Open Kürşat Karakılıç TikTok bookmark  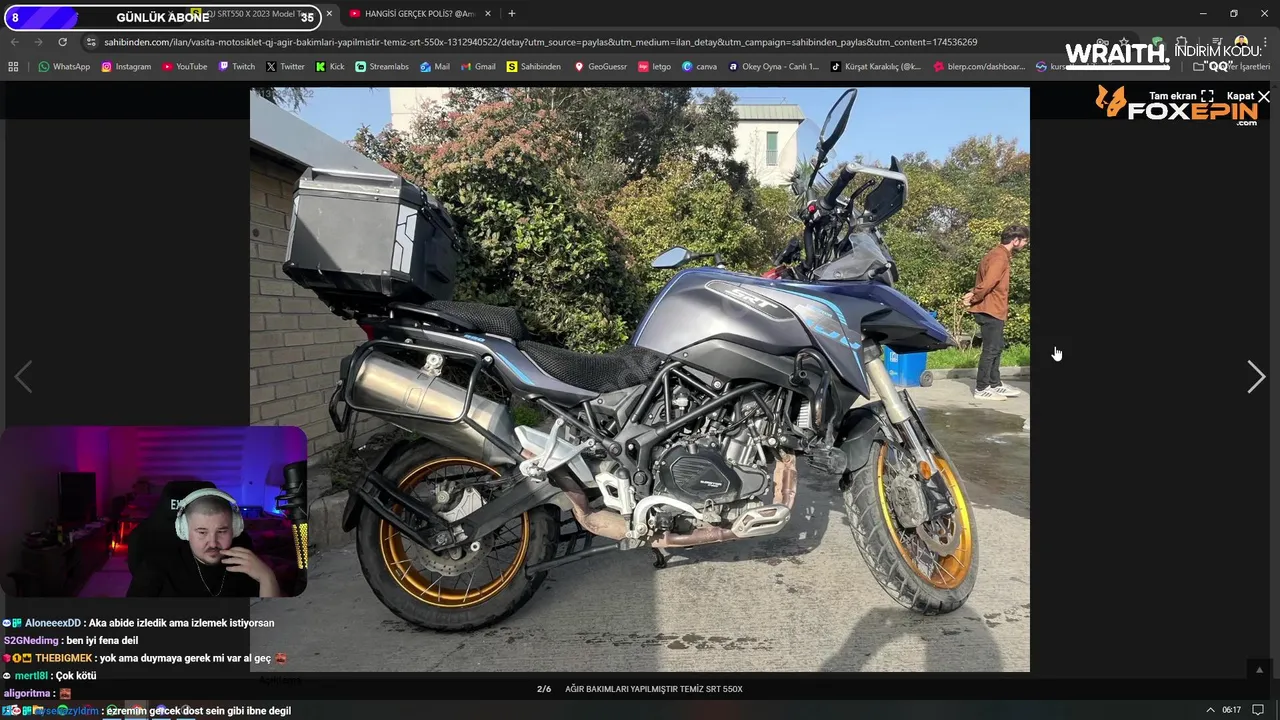876,66
